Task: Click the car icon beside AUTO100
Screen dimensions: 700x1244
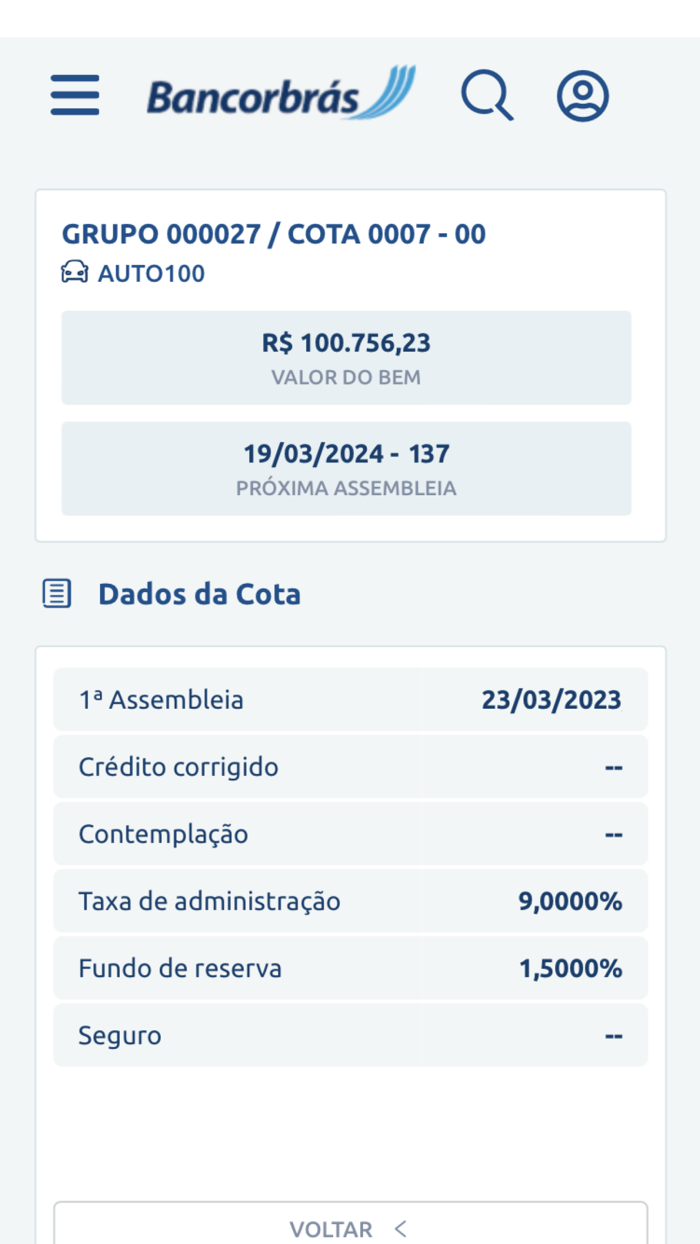Action: [73, 272]
